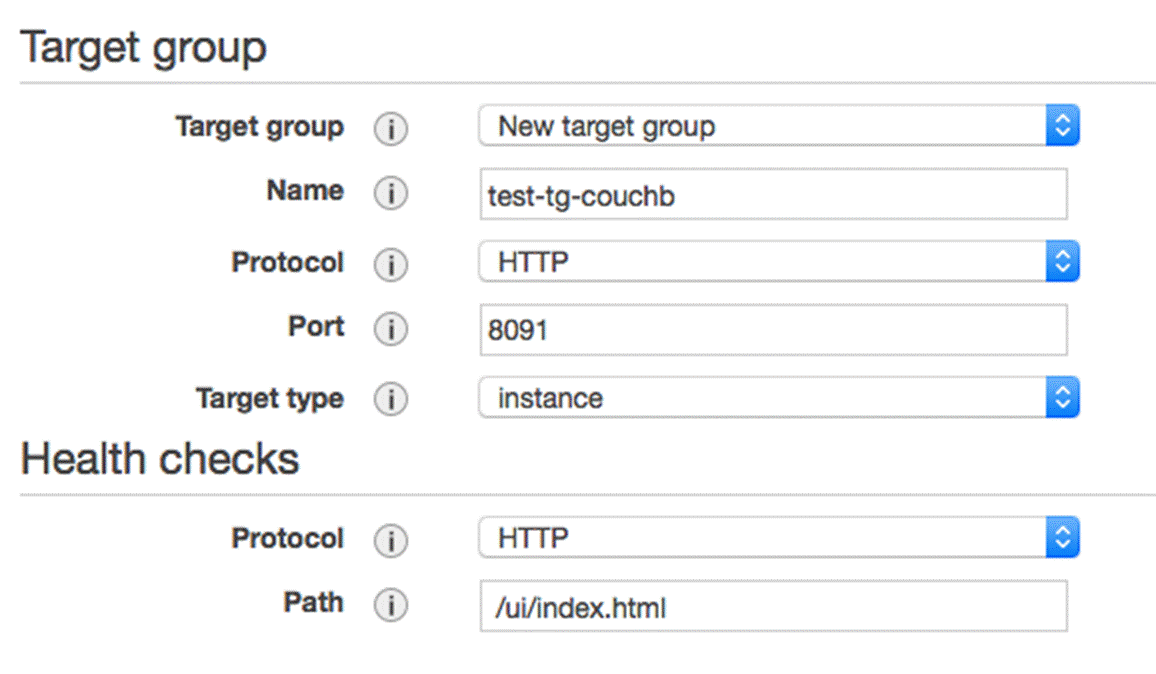Open the Target type instance dropdown
Viewport: 1156px width, 674px height.
click(x=778, y=398)
